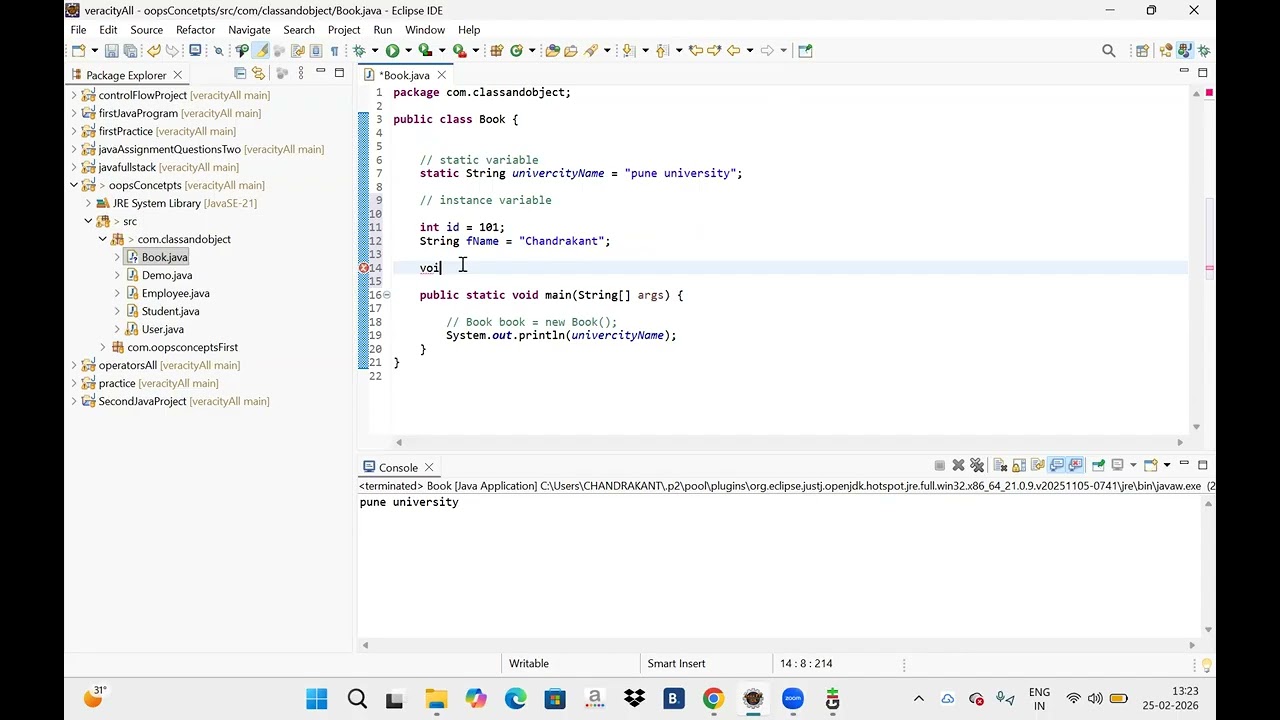Collapse the oopsConcetpts project node
Image resolution: width=1280 pixels, height=720 pixels.
(73, 185)
